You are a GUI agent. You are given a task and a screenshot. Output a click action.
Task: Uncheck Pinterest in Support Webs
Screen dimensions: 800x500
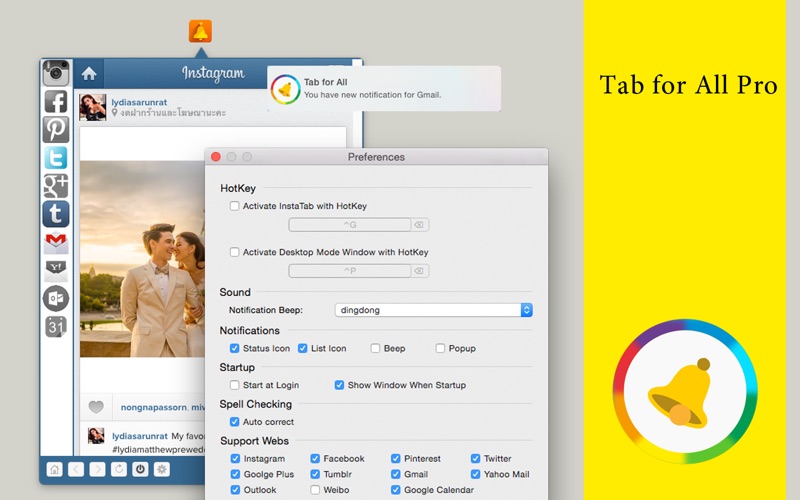[395, 459]
